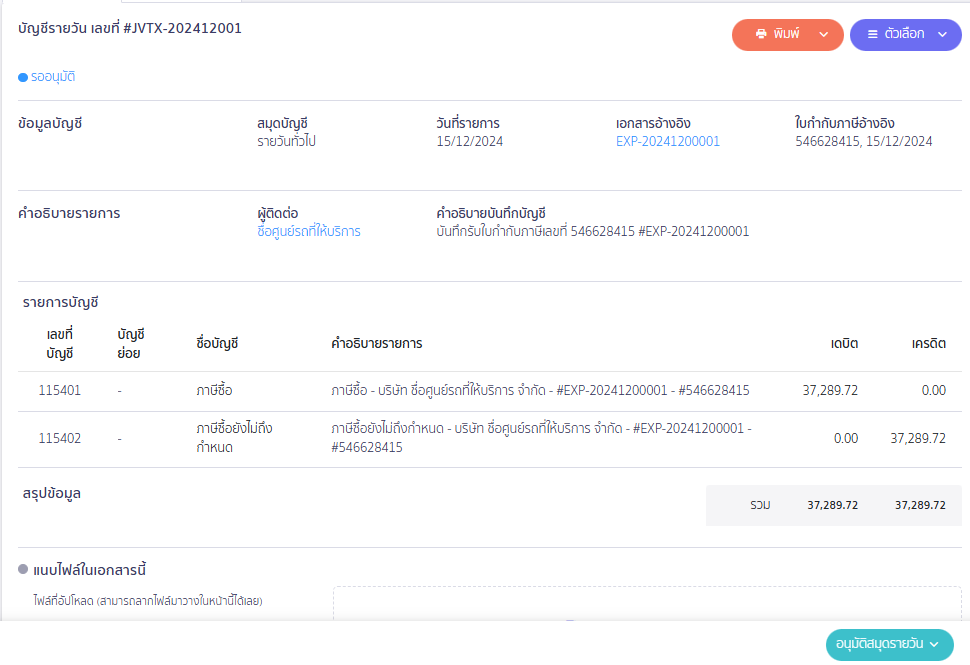Click the ชื่อบัญชี column header
Viewport: 970px width, 665px height.
click(x=217, y=344)
